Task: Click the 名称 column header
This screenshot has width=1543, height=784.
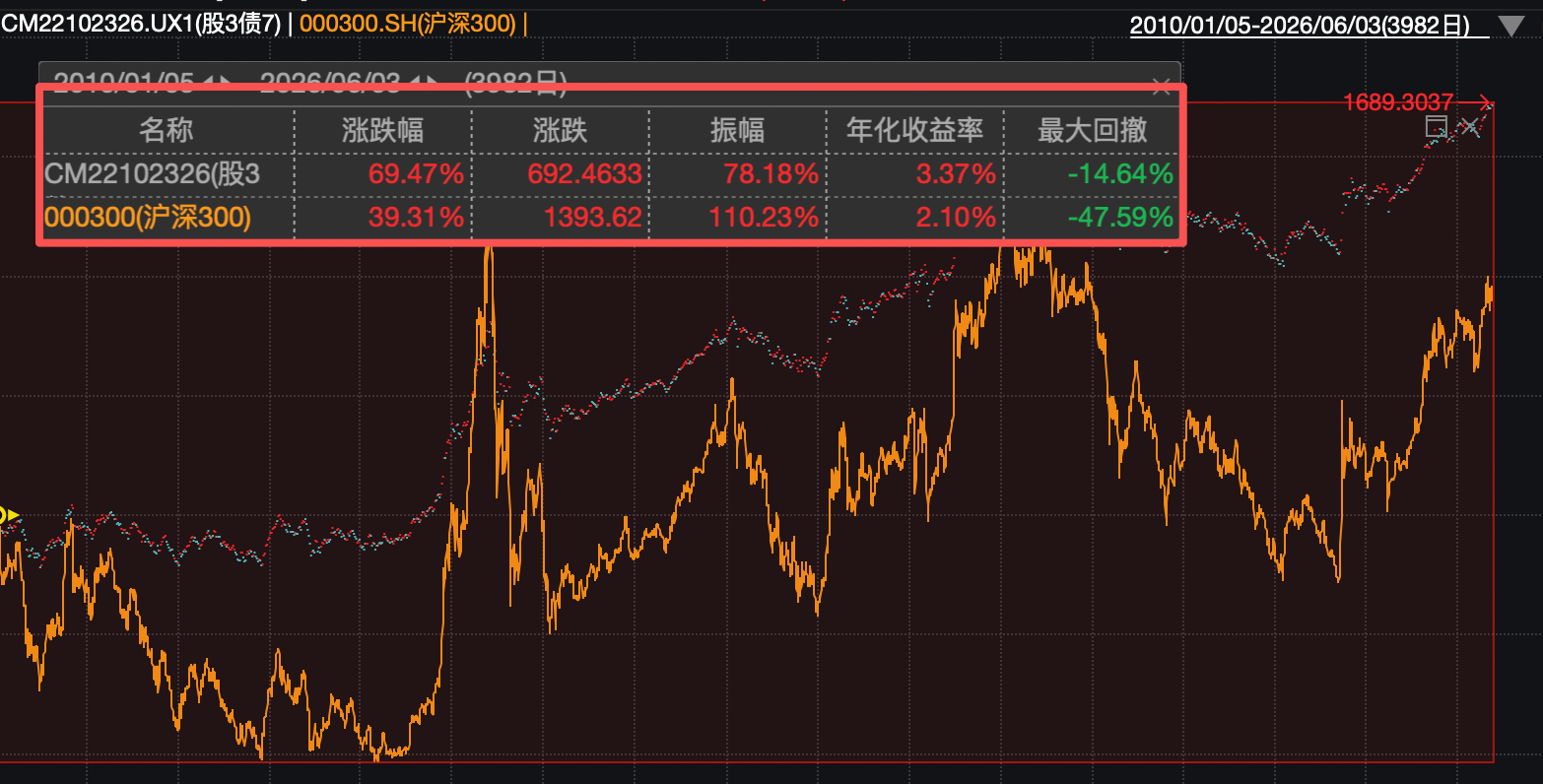Action: 167,130
